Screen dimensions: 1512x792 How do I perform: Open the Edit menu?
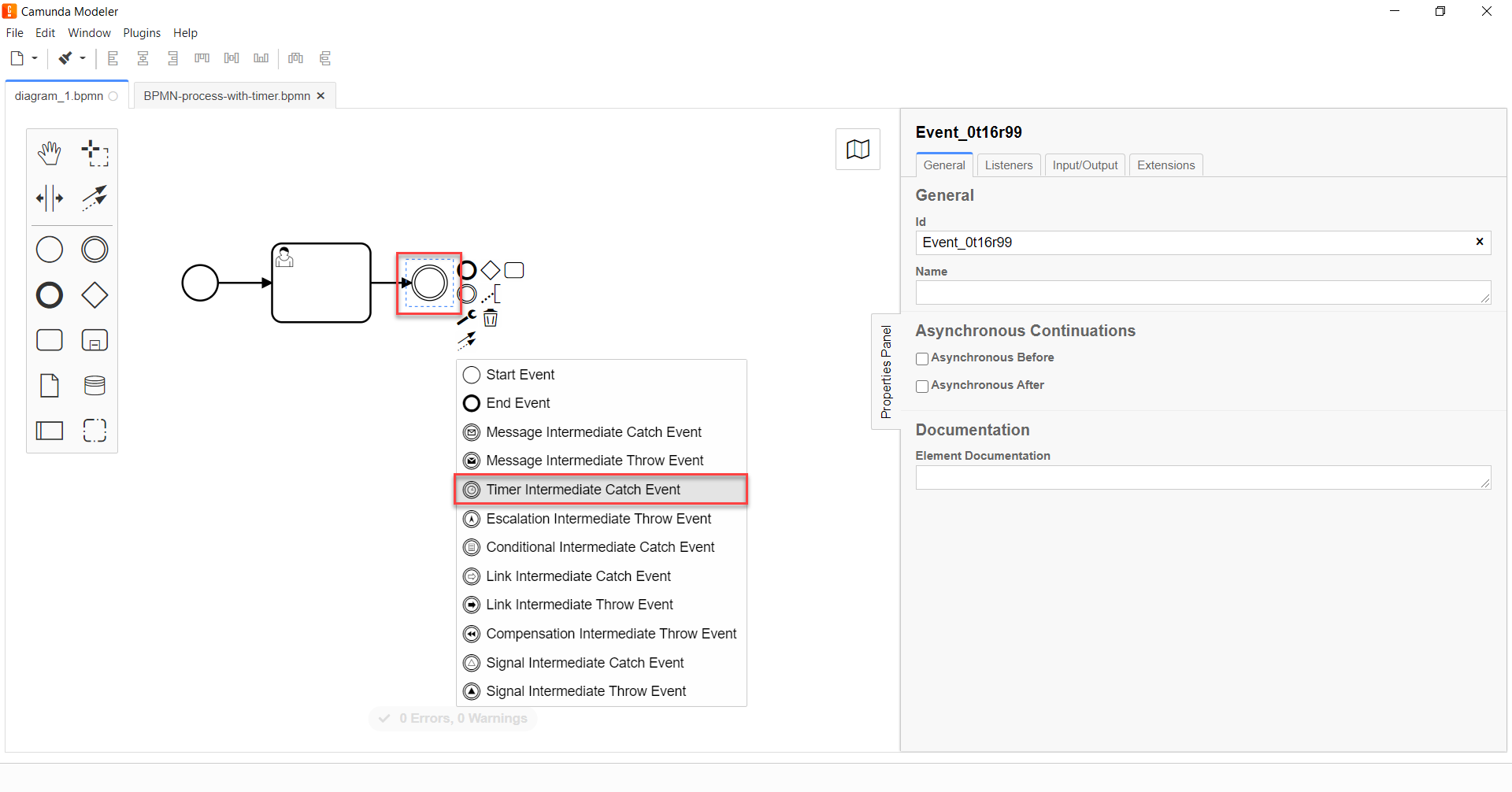click(x=46, y=33)
